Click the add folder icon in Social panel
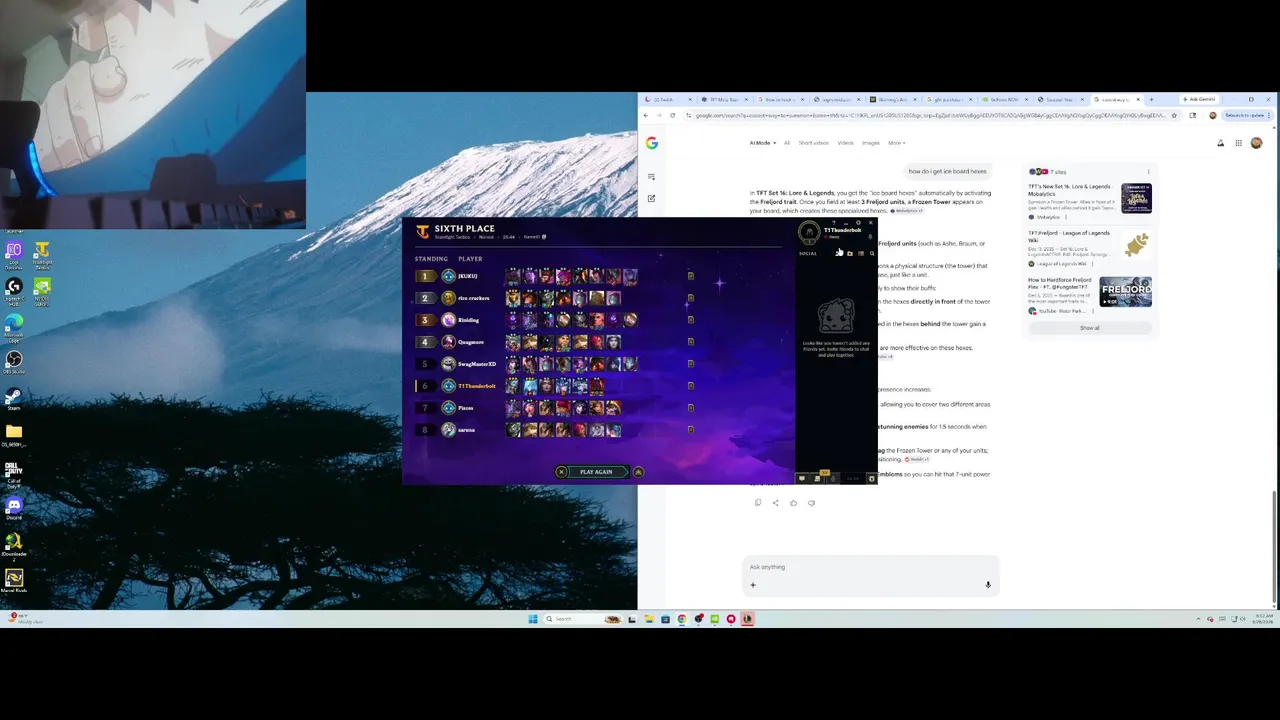This screenshot has width=1280, height=720. (850, 253)
